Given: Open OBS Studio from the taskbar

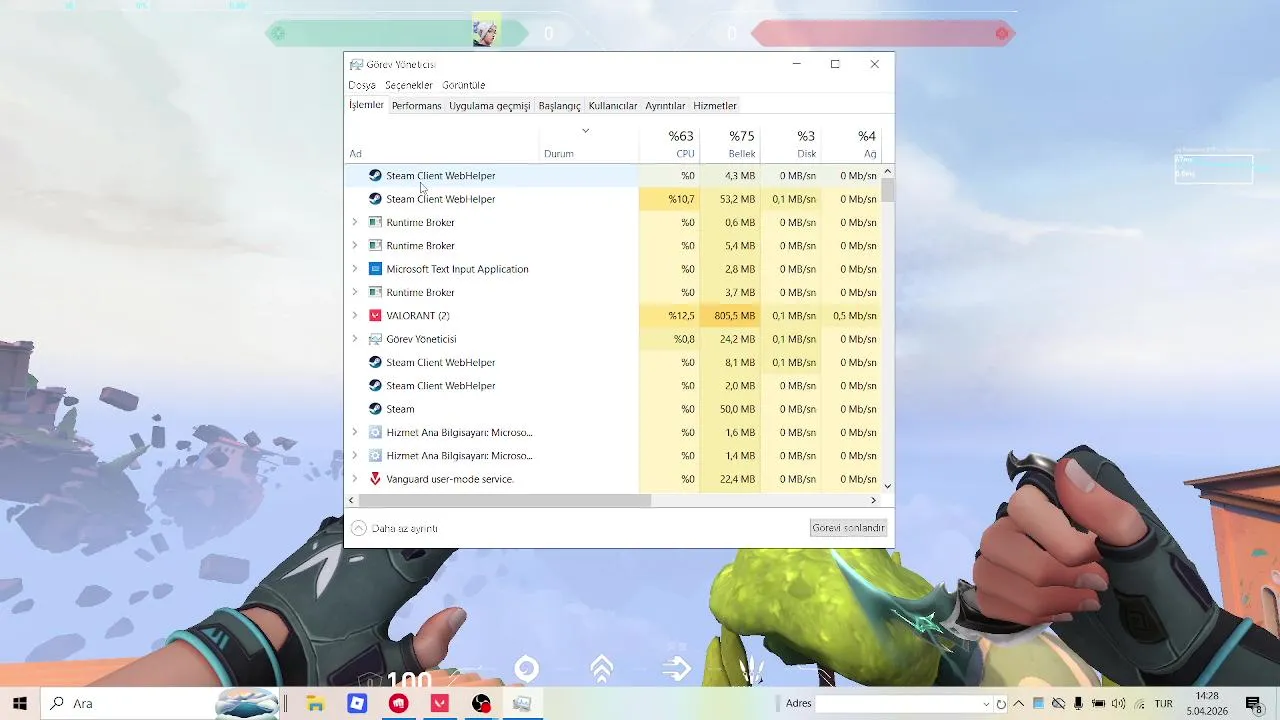Looking at the screenshot, I should (481, 704).
